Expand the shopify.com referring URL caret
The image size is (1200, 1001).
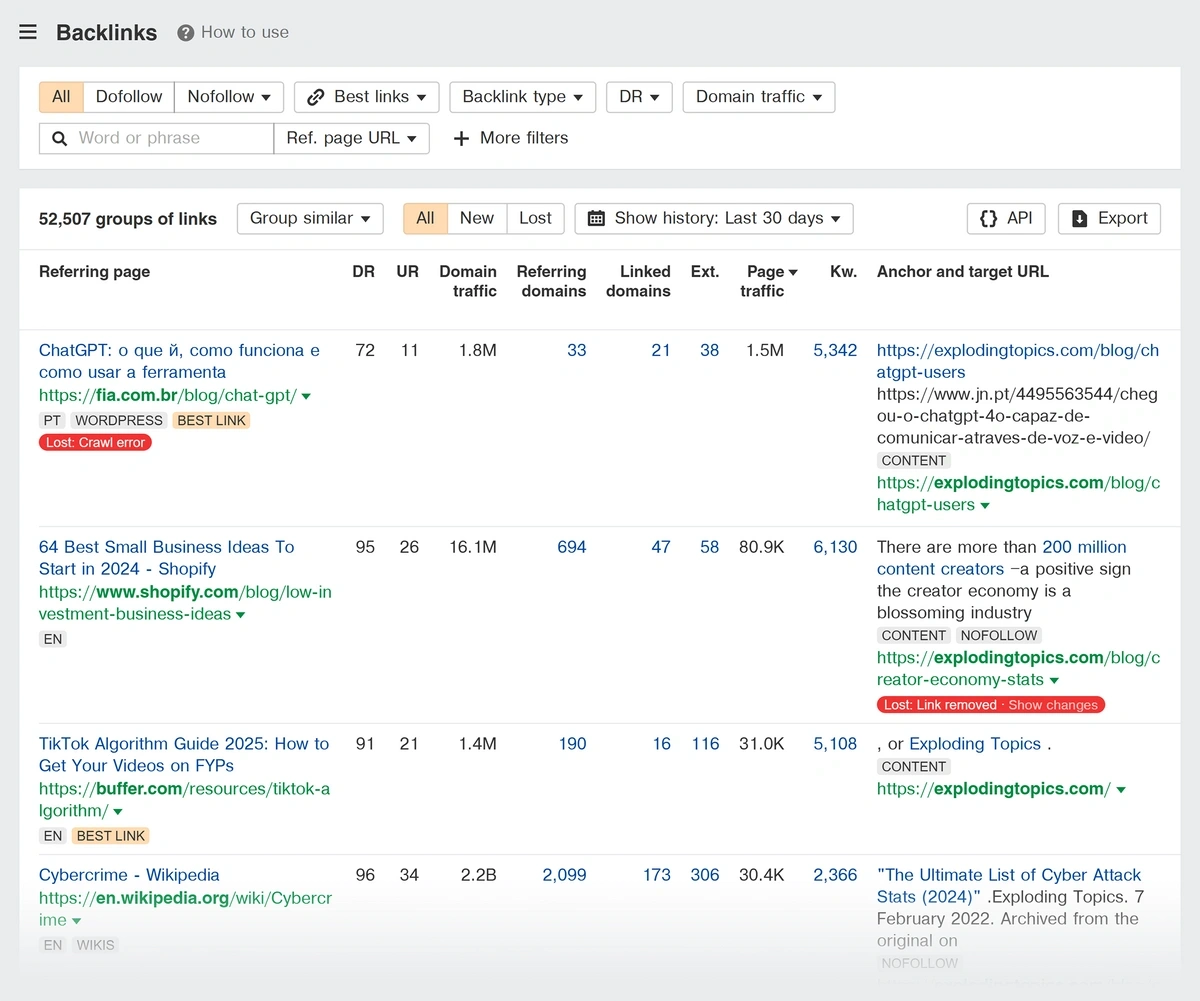tap(240, 615)
